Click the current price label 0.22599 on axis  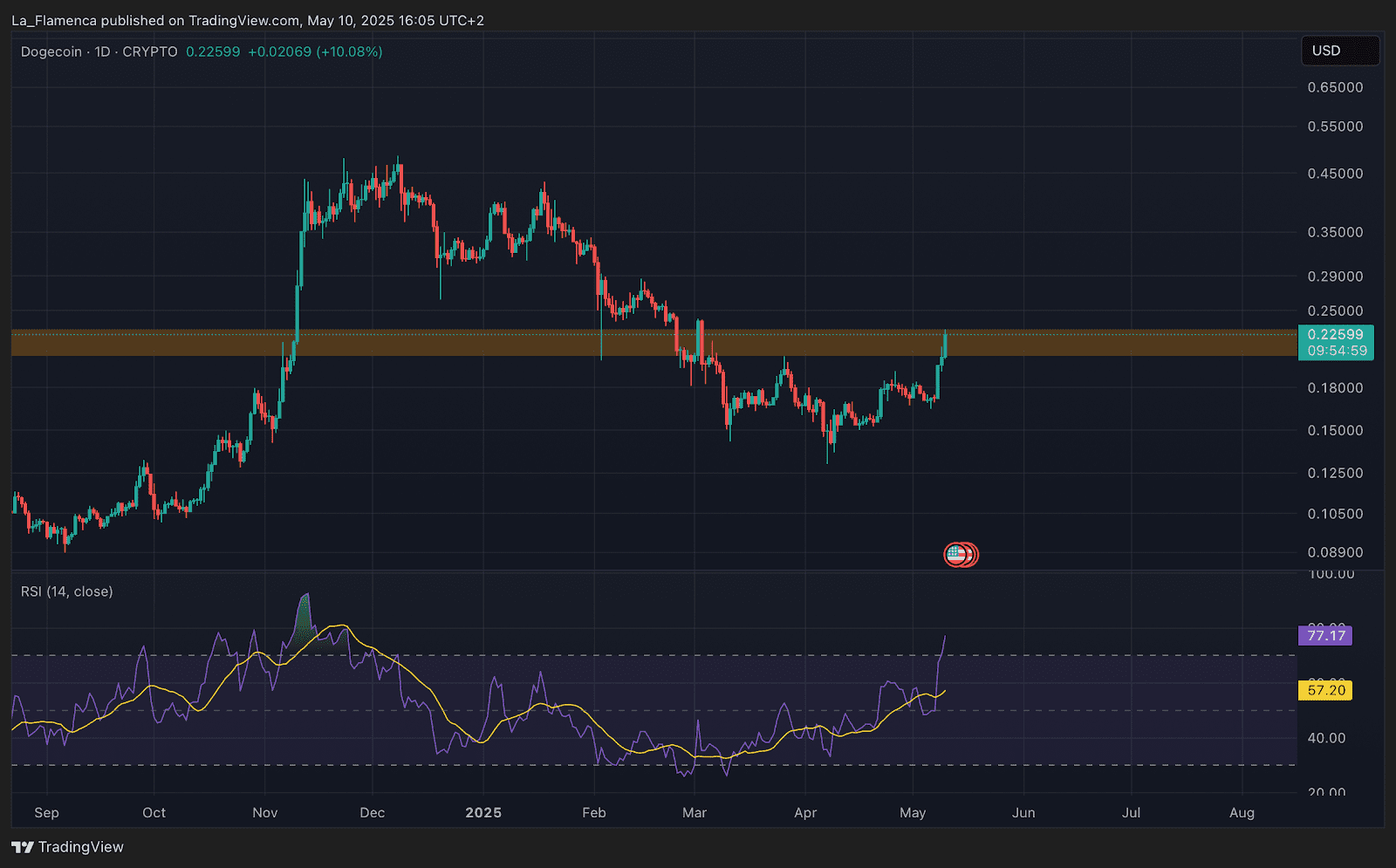point(1335,335)
